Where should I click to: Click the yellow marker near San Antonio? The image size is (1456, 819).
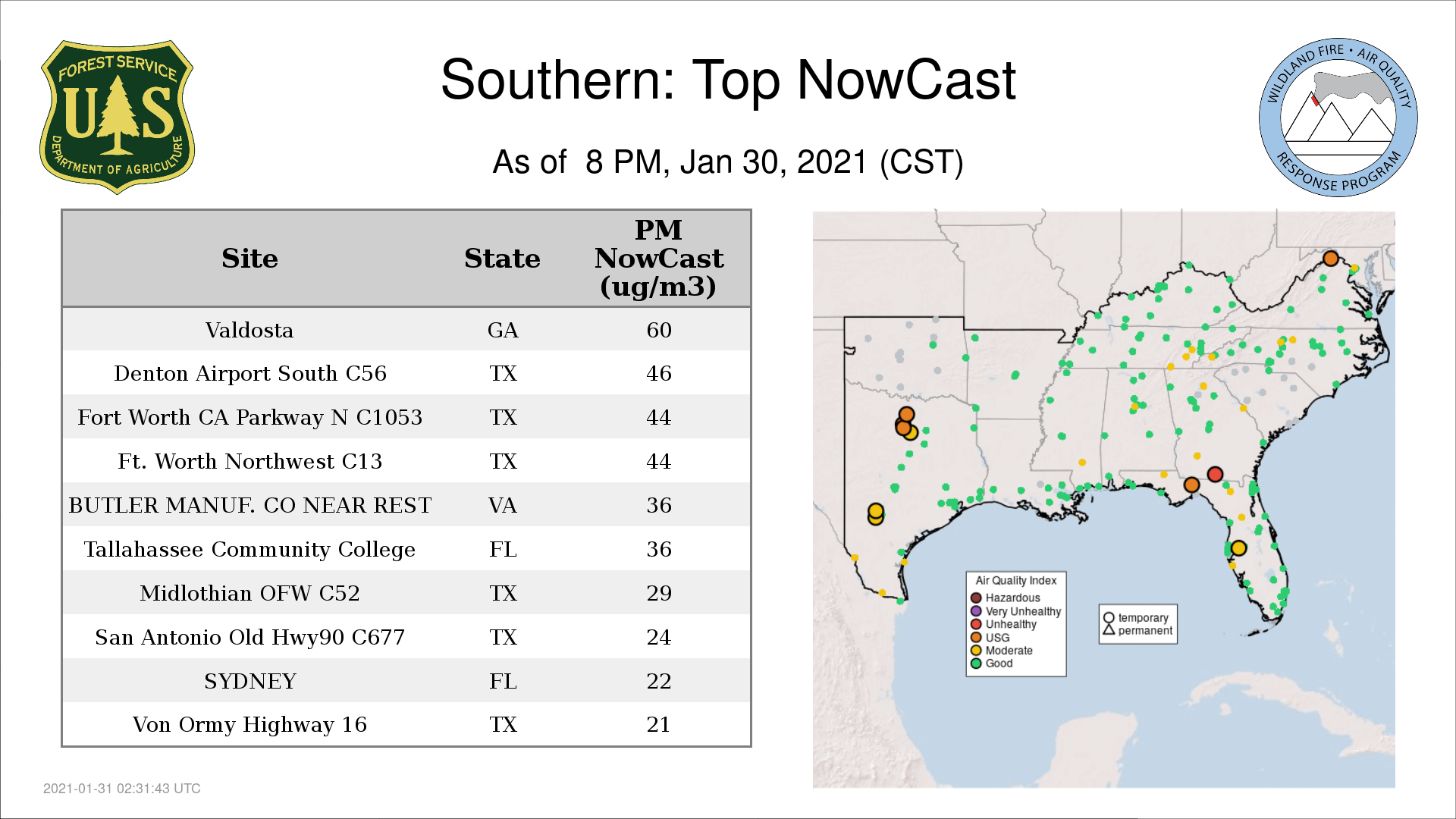pyautogui.click(x=876, y=511)
